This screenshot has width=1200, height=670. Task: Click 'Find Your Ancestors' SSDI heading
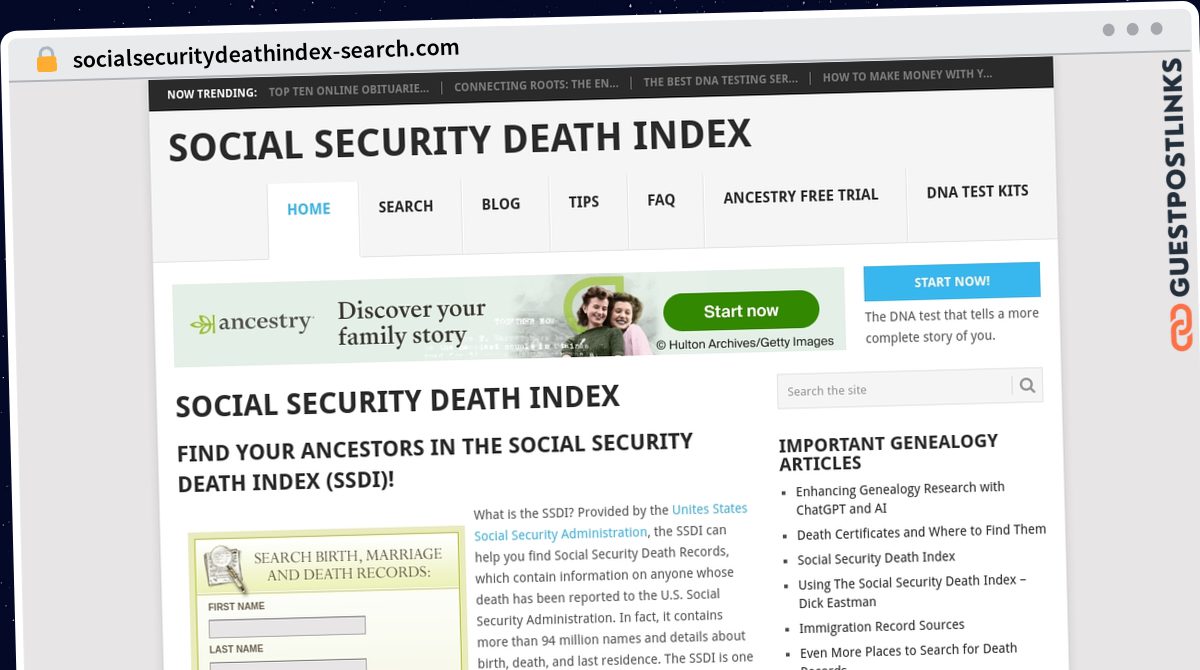[x=435, y=462]
